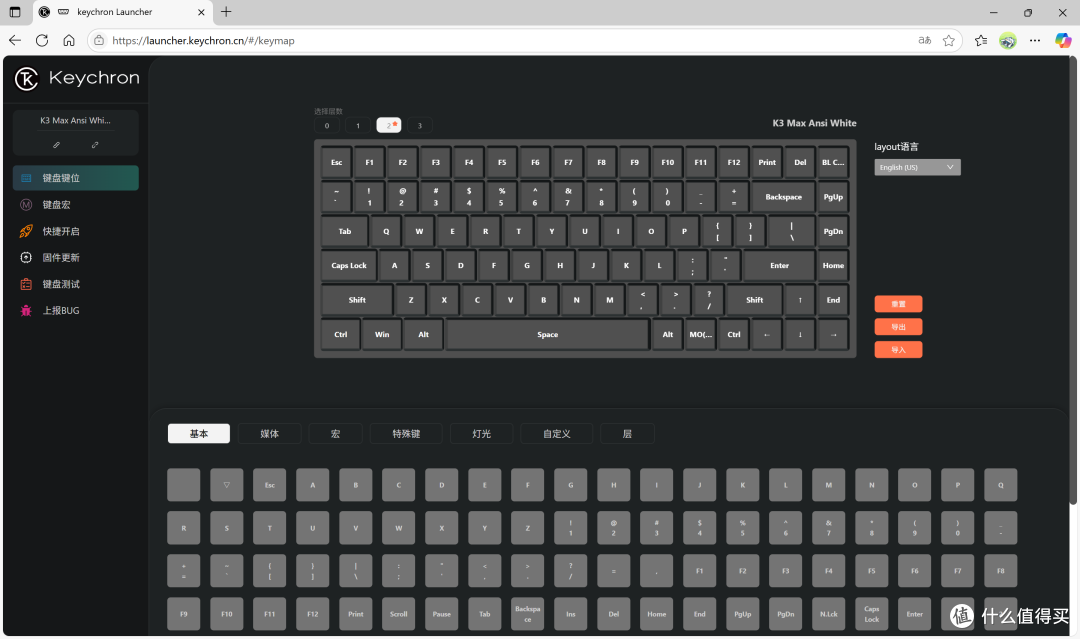
Task: Switch to the 媒体 media tab
Action: pyautogui.click(x=270, y=434)
